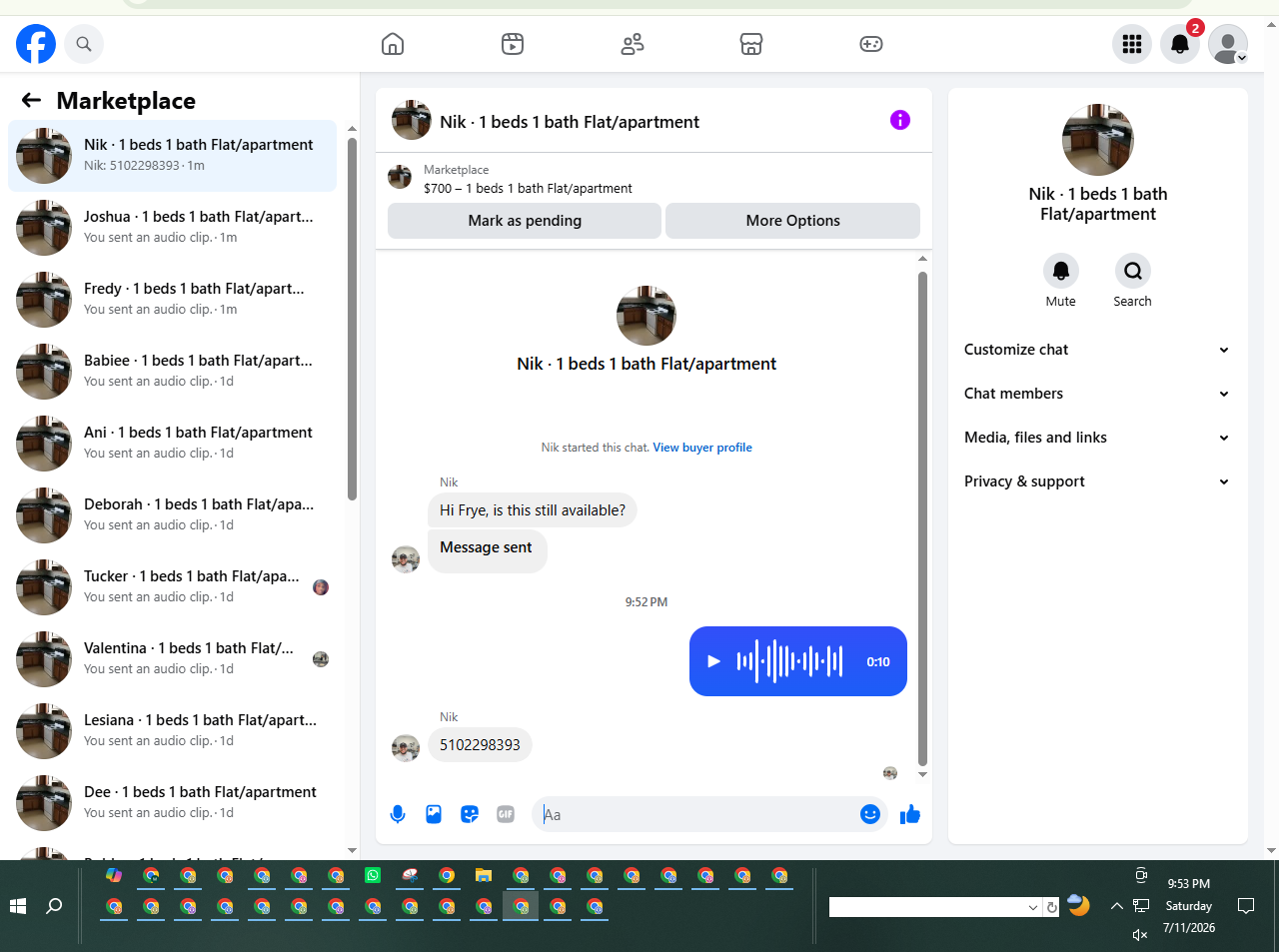1279x952 pixels.
Task: Expand the Chat members section
Action: tap(1097, 394)
